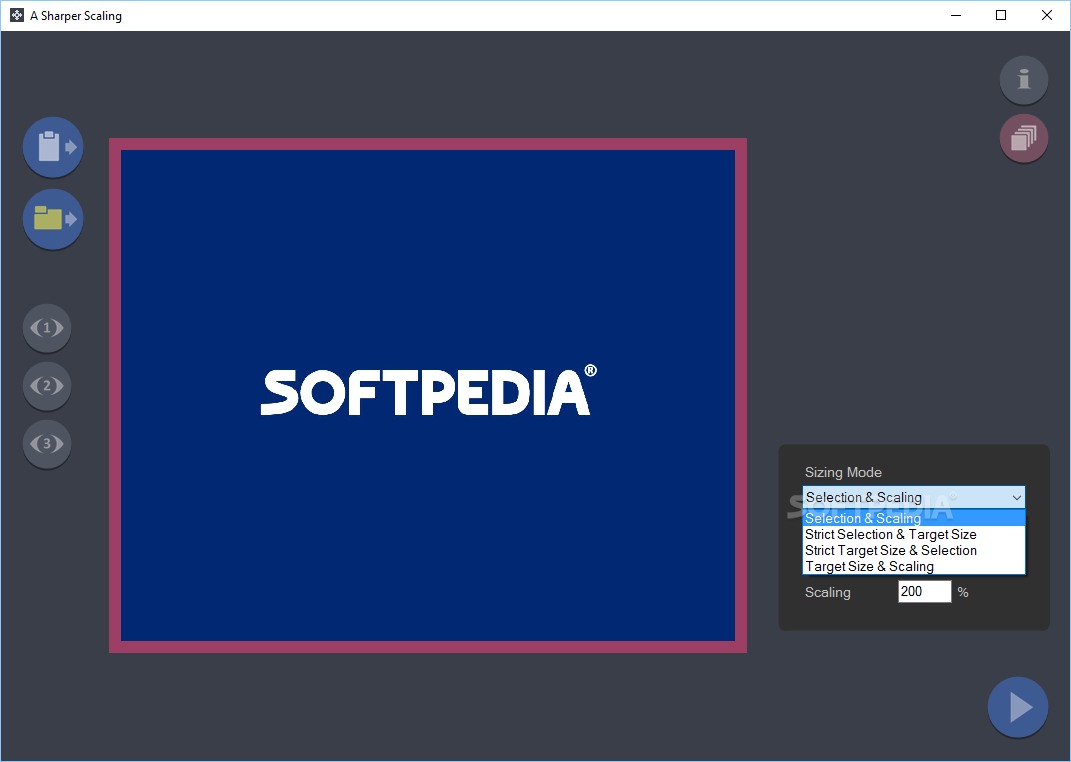Click the A Sharper Scaling title bar icon
The image size is (1071, 762).
[x=17, y=15]
